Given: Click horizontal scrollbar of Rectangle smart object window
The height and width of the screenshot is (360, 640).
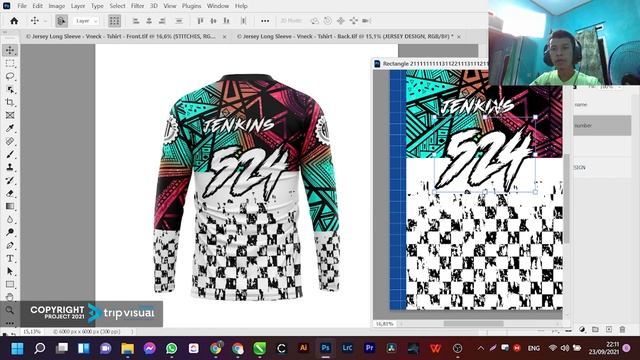Looking at the screenshot, I should [x=473, y=324].
